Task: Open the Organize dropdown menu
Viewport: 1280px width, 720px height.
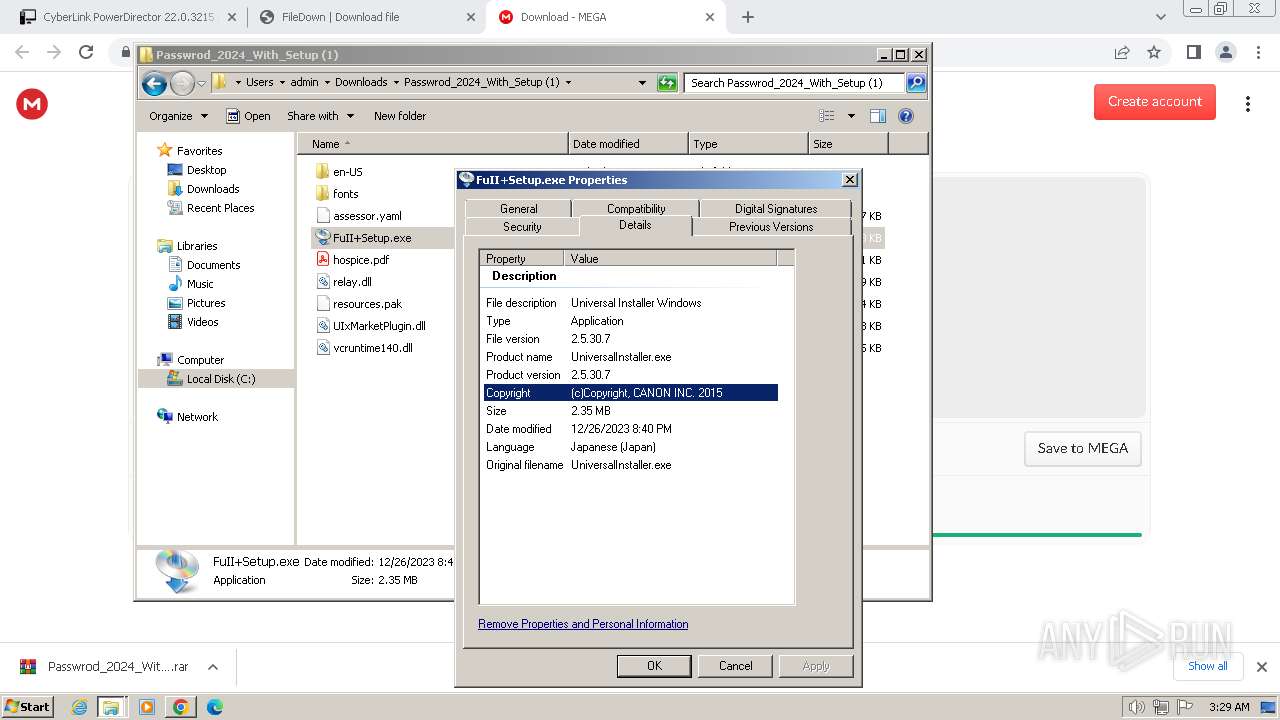Action: click(x=178, y=116)
